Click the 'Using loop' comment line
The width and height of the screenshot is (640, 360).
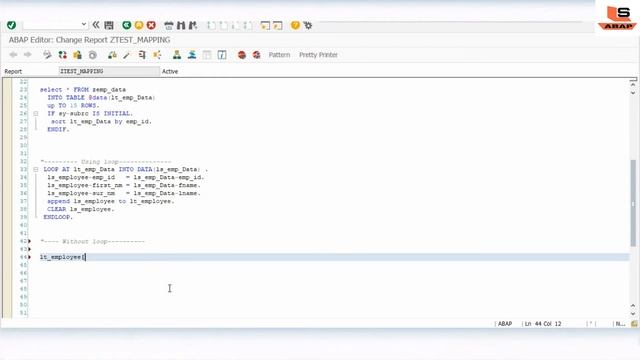[x=106, y=162]
